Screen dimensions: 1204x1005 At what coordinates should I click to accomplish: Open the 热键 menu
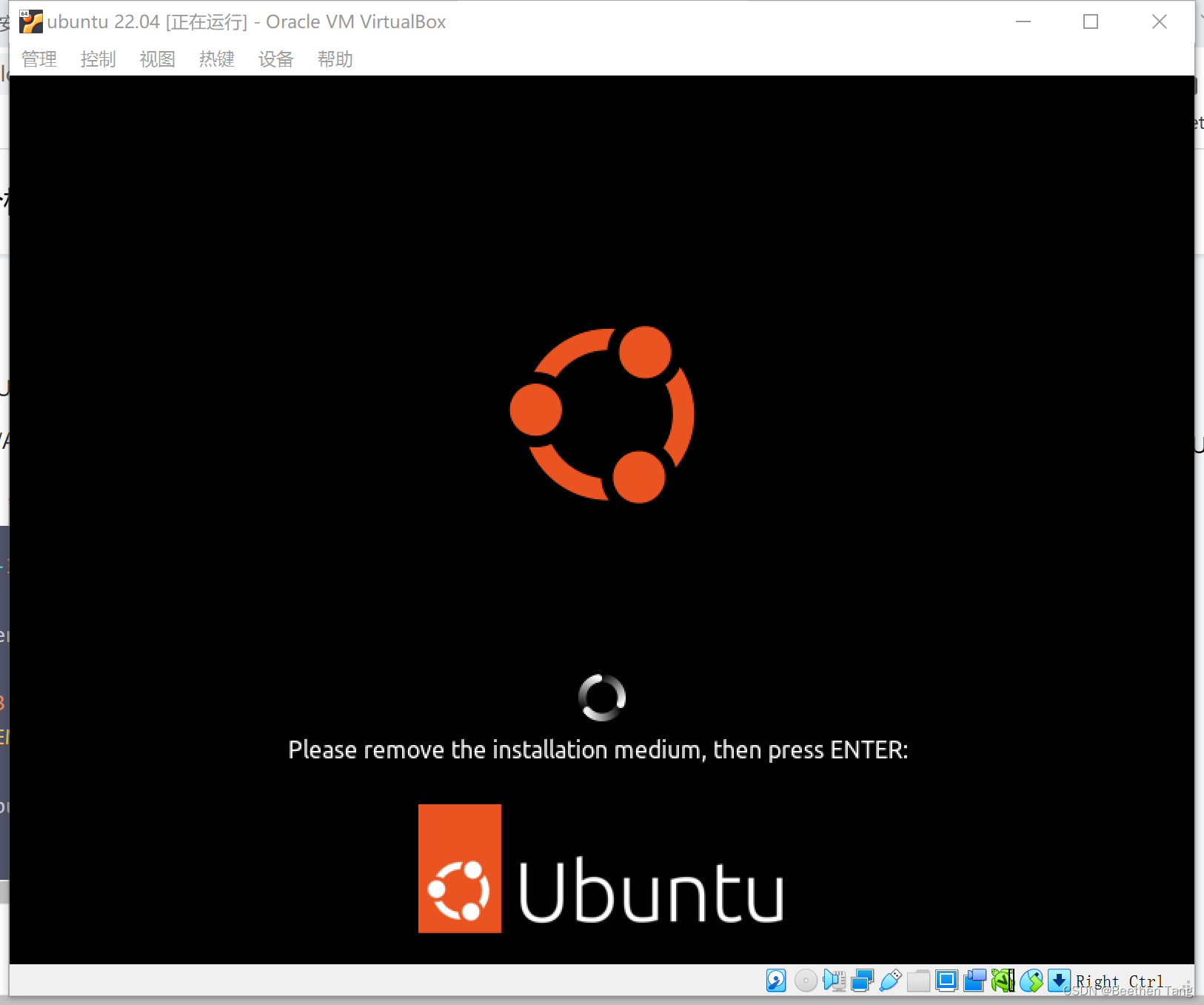click(x=217, y=59)
